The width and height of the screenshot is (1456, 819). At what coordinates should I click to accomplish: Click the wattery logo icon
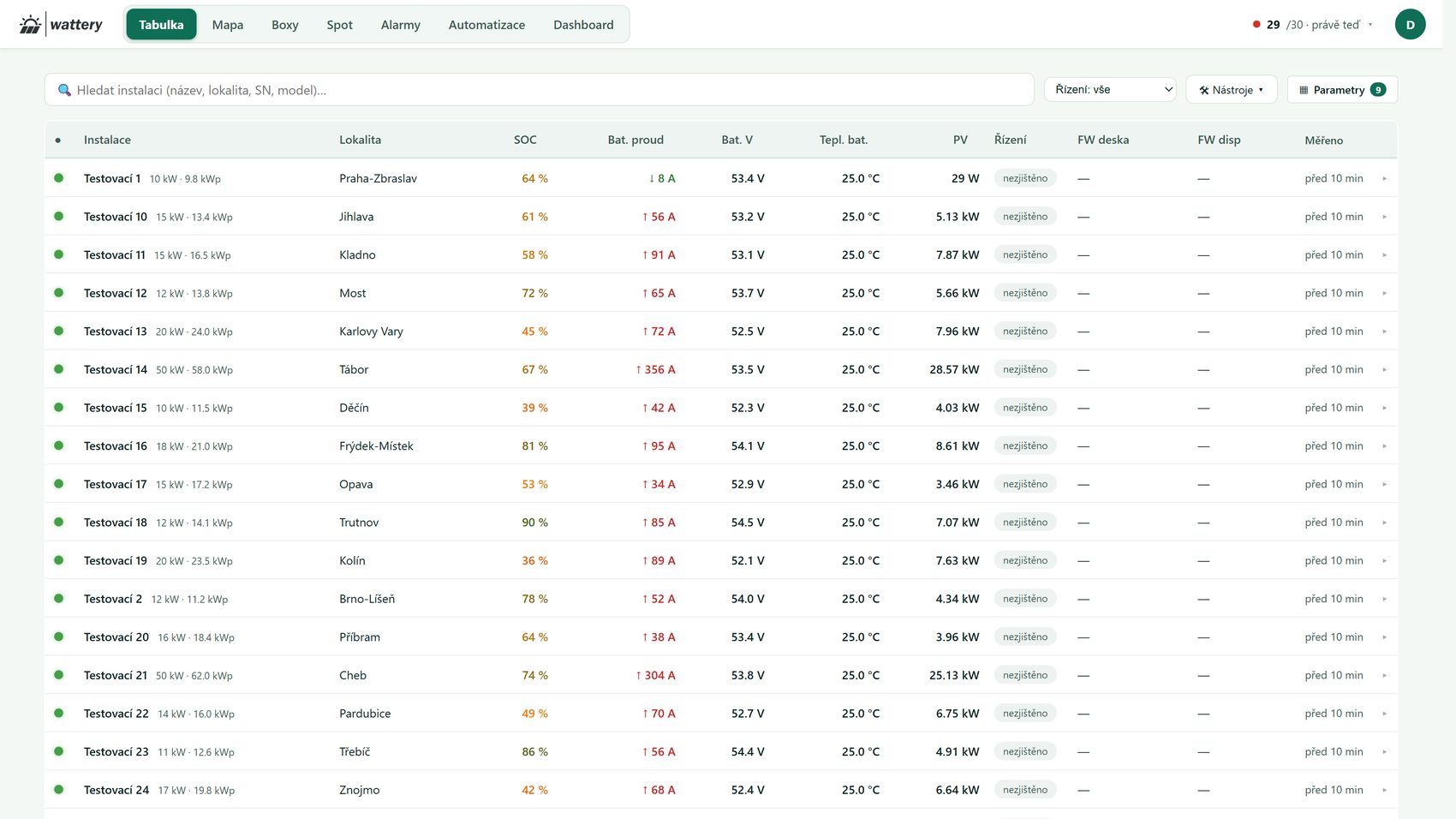(30, 25)
